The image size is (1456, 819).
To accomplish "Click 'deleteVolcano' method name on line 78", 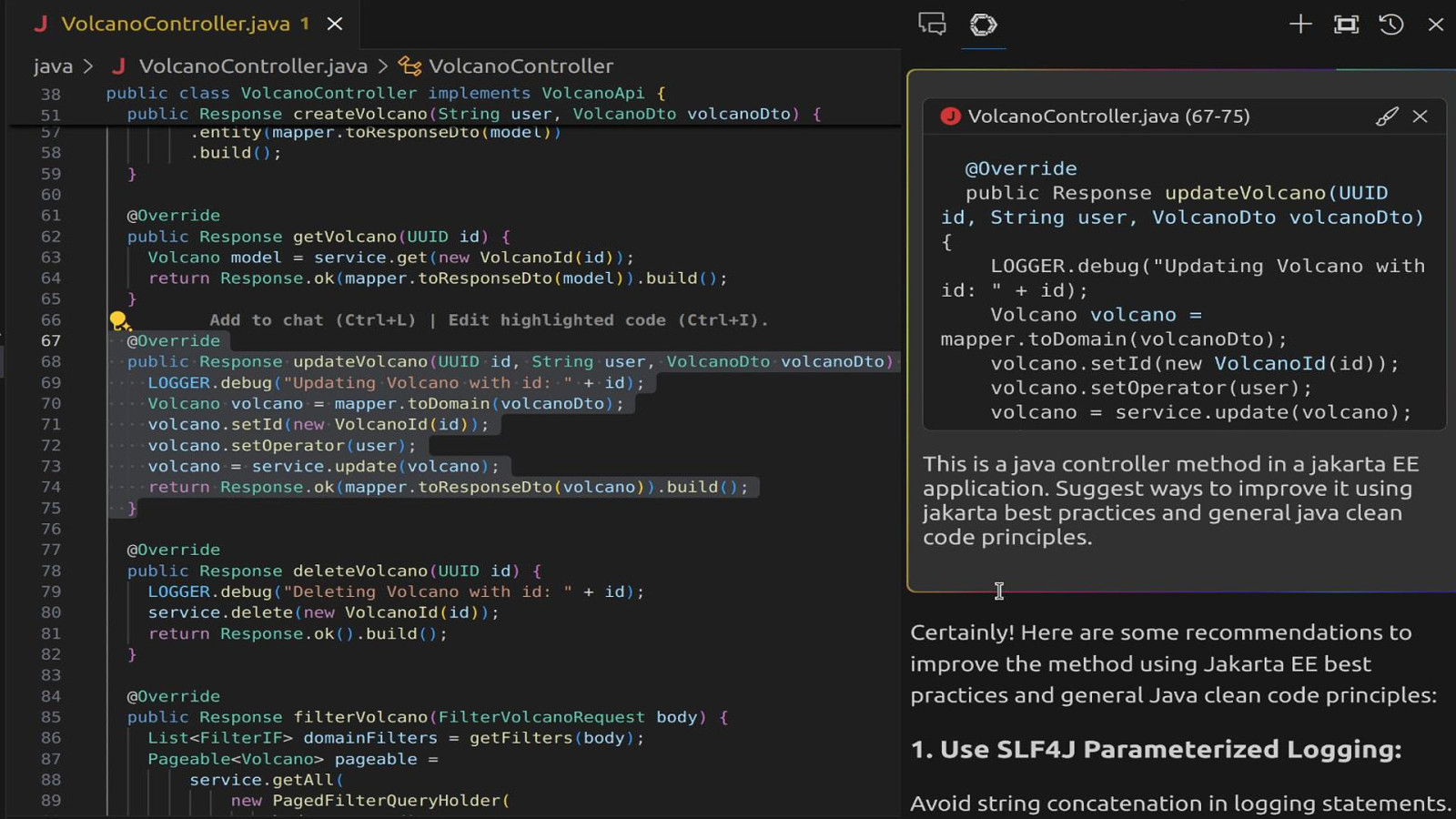I will click(360, 571).
